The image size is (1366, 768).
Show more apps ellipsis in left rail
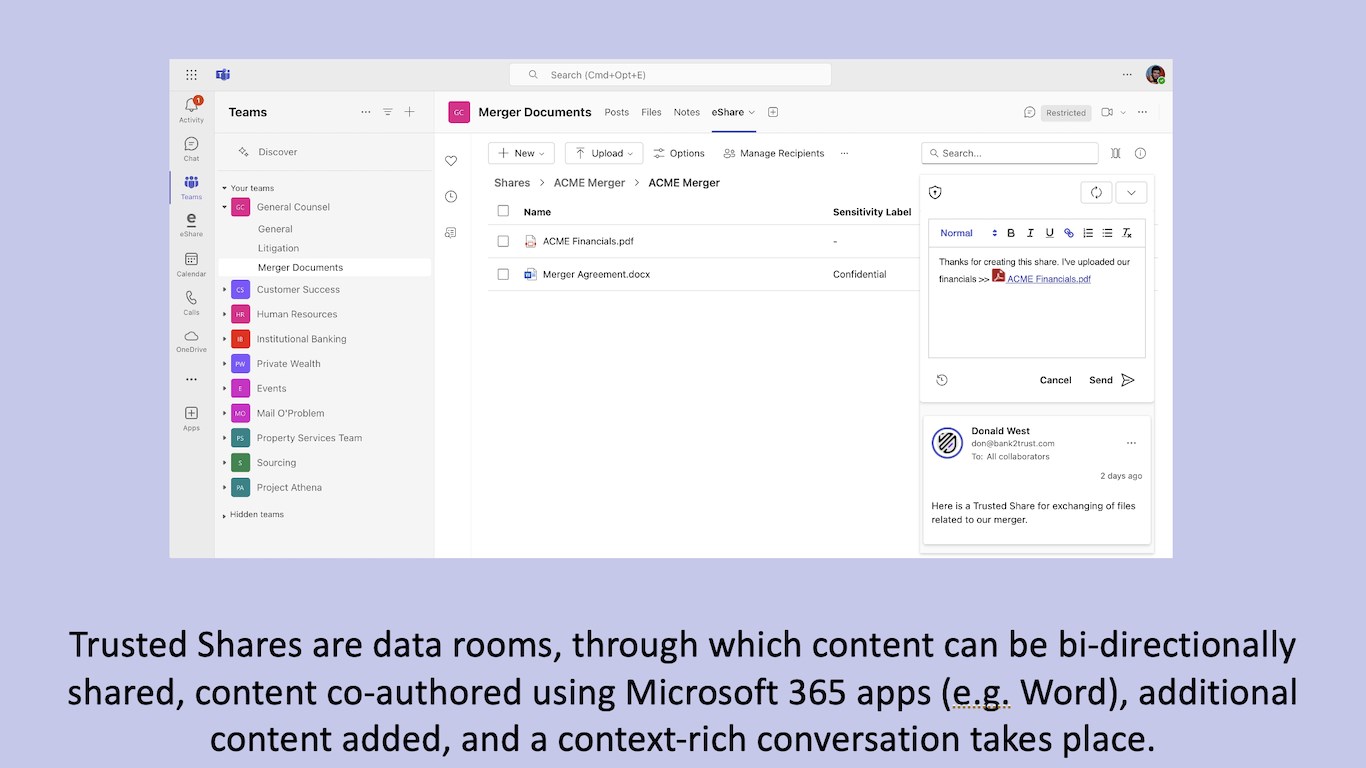point(191,380)
